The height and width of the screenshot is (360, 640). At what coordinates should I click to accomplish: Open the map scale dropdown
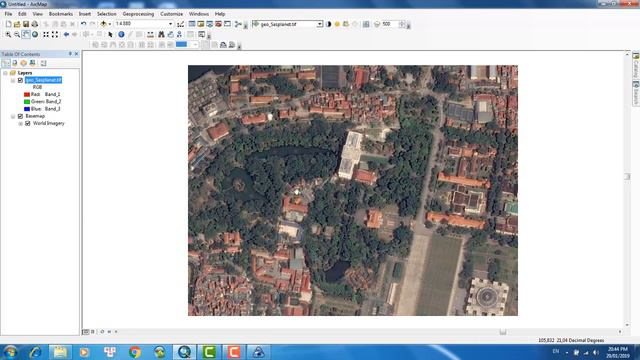(x=171, y=24)
